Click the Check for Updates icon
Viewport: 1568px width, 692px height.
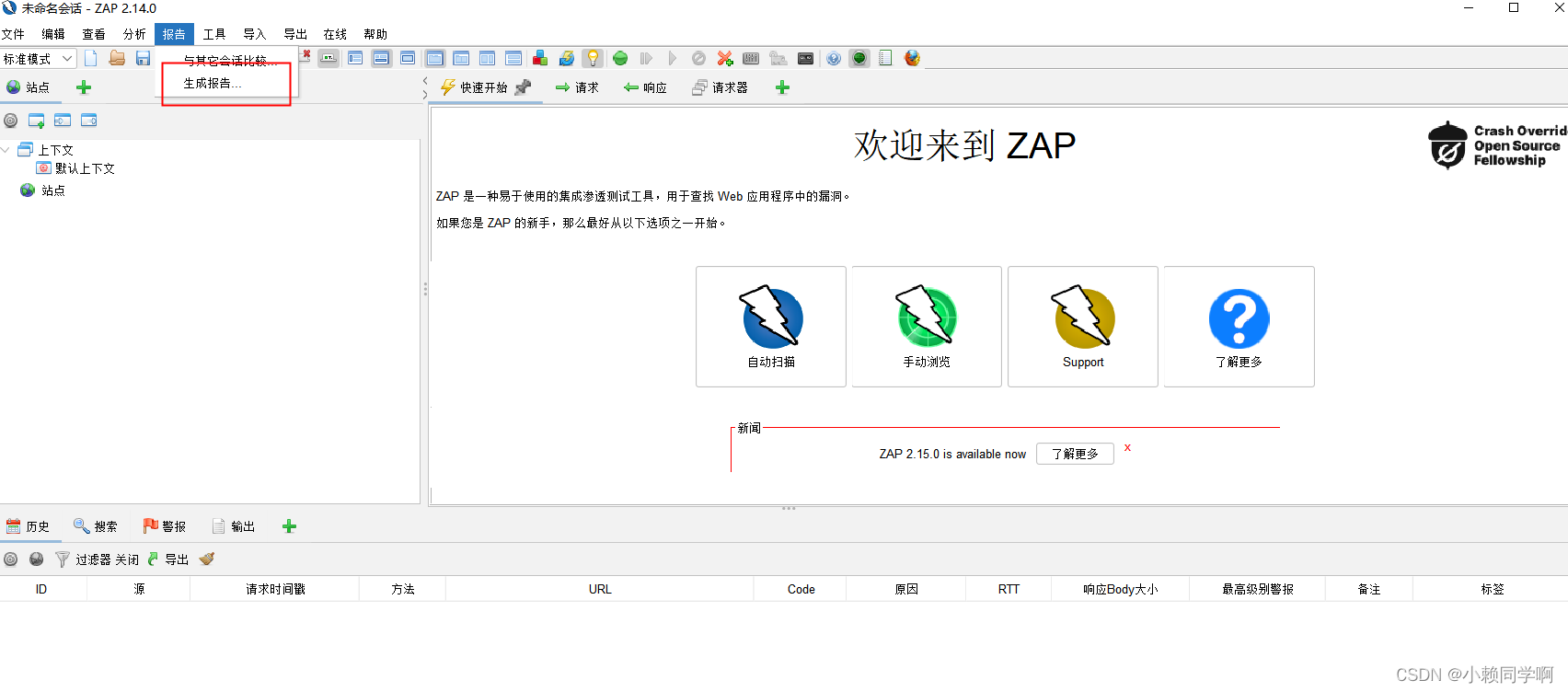coord(567,59)
